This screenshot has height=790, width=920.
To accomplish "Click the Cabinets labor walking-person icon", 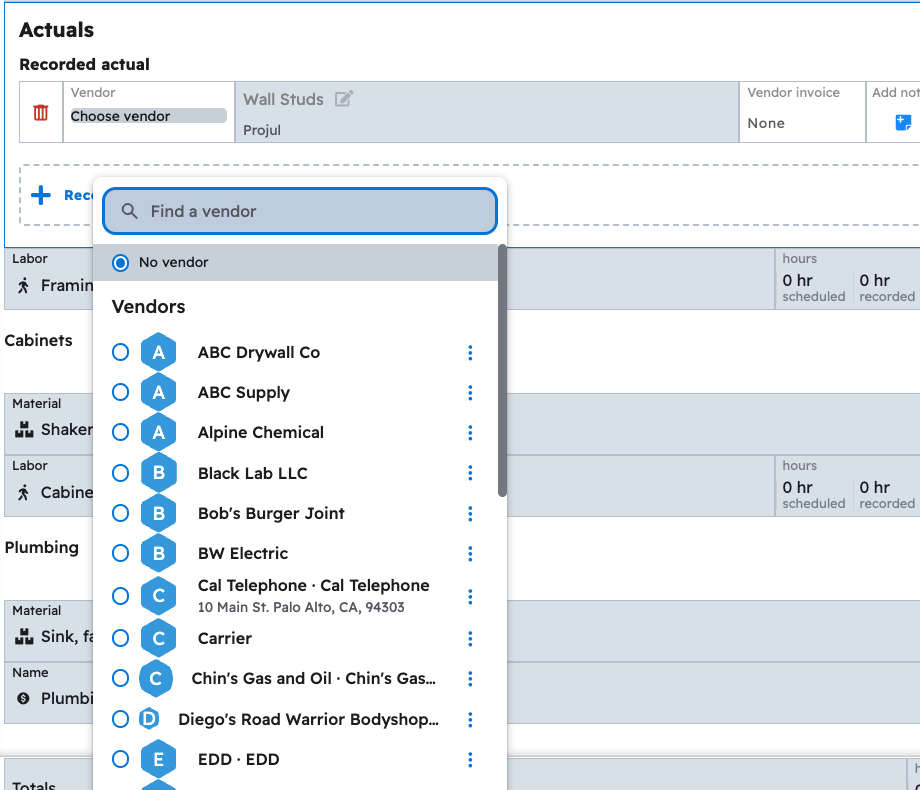I will [x=23, y=493].
